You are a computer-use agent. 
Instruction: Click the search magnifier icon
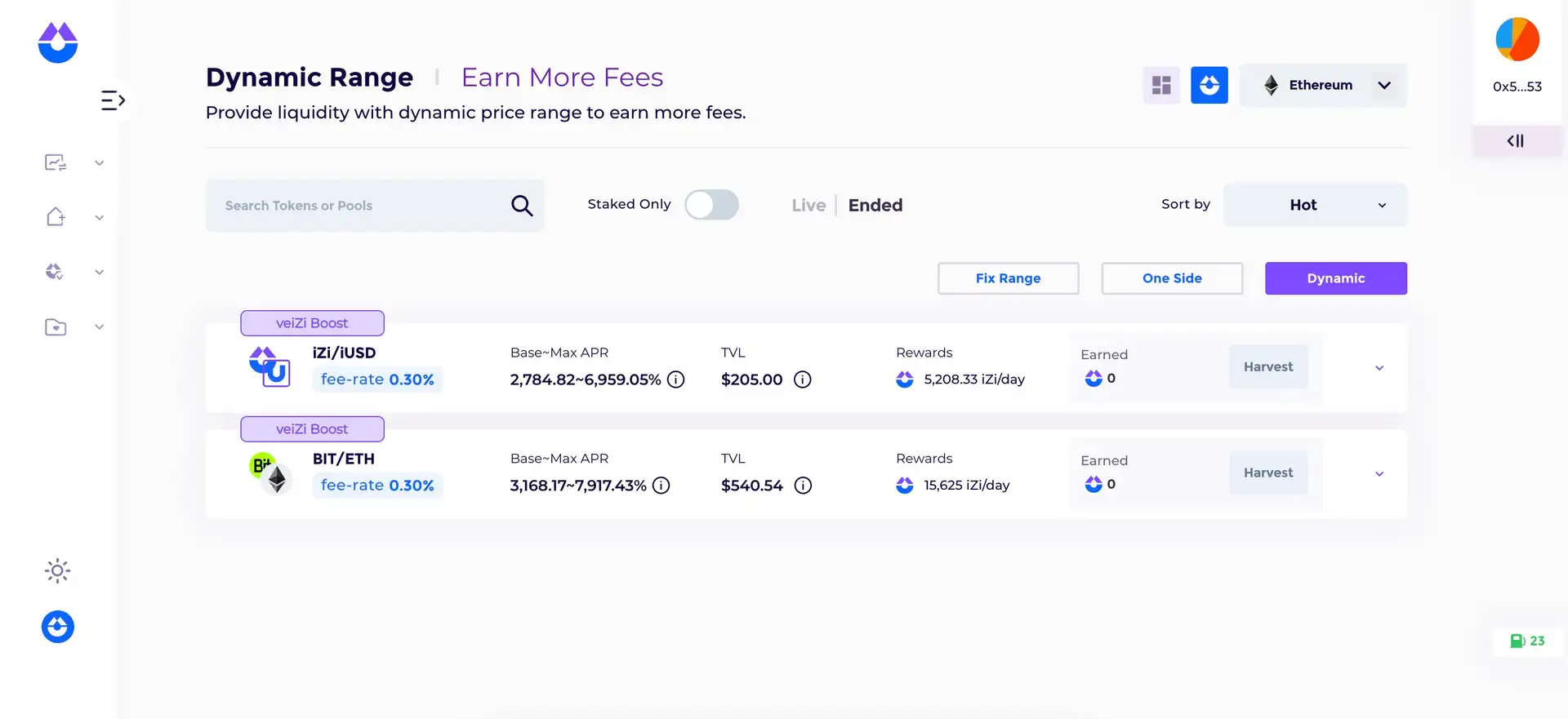click(x=522, y=206)
